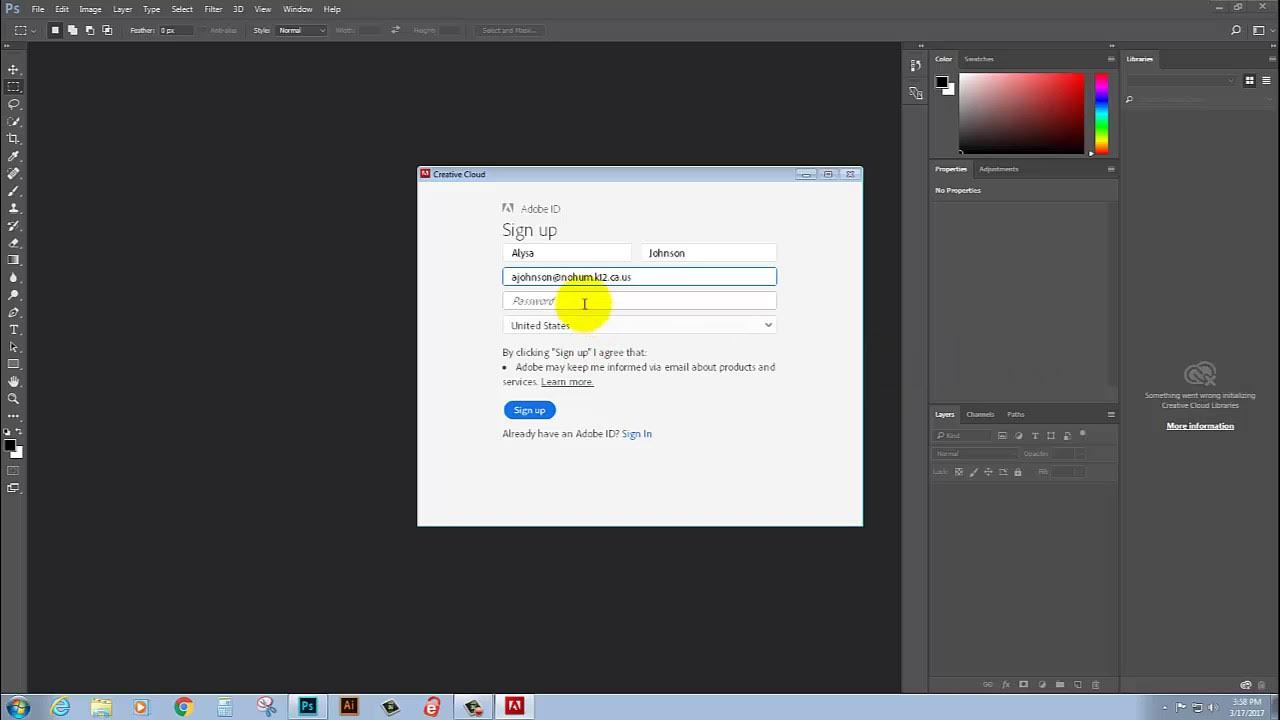Switch to the Adjustments tab
The width and height of the screenshot is (1280, 720).
[x=998, y=169]
